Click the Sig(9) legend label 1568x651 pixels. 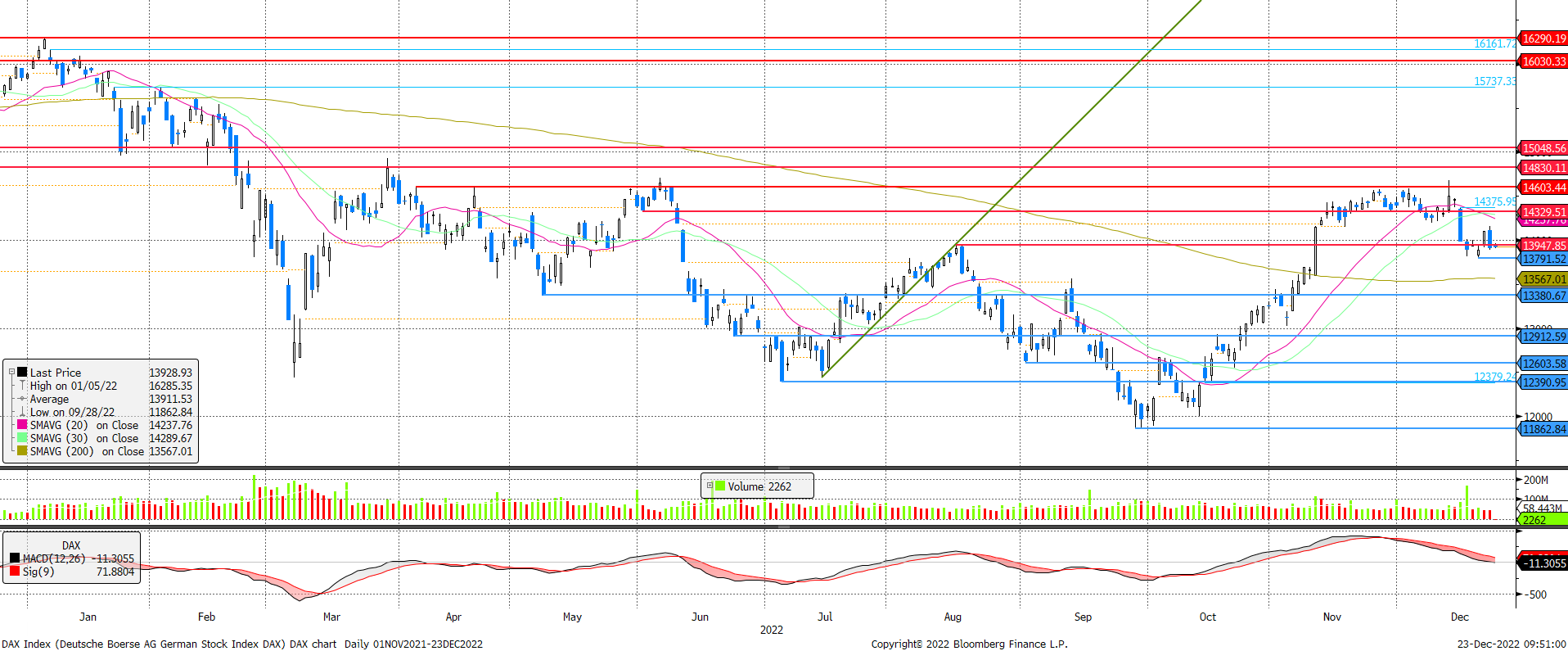38,571
